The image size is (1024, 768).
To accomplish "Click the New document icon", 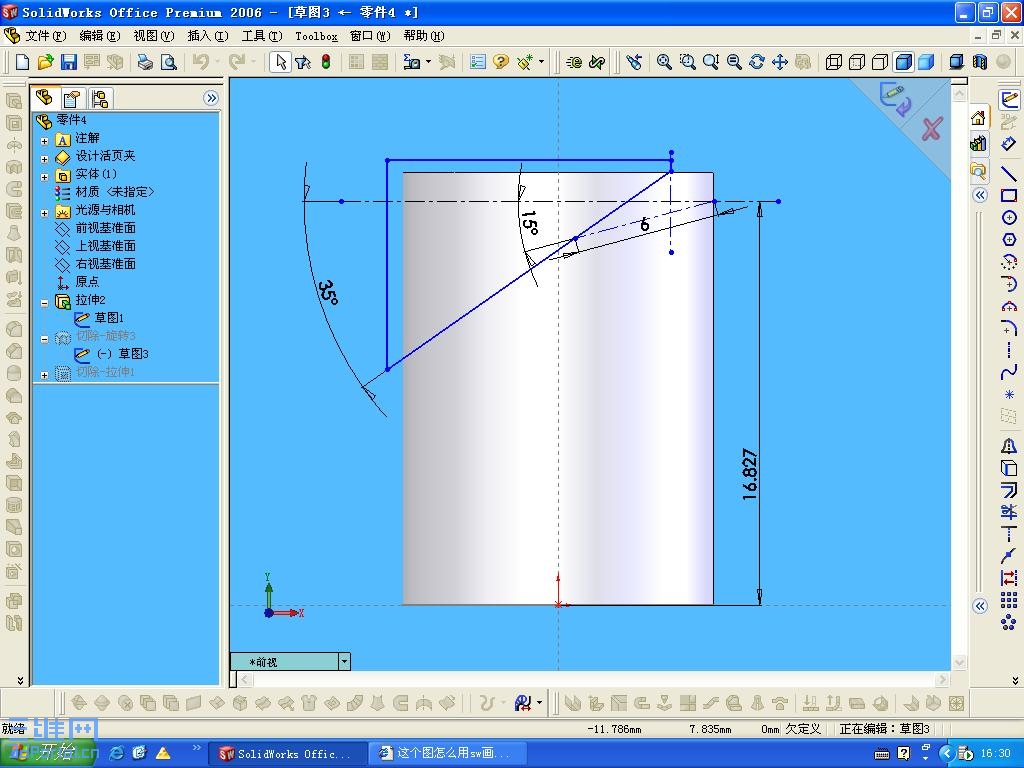I will [x=22, y=62].
